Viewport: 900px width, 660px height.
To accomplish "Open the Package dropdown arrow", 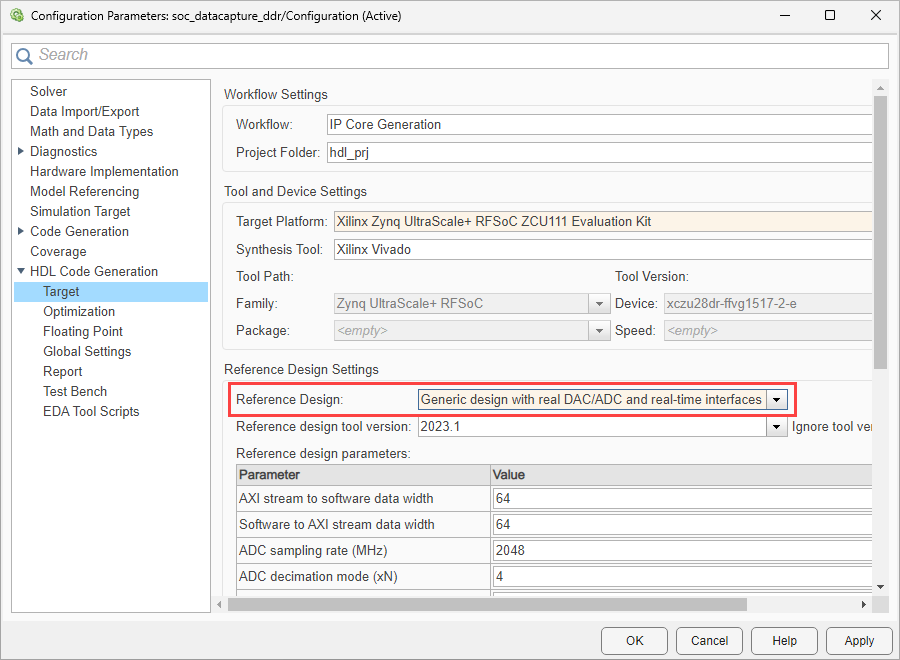I will [x=598, y=330].
